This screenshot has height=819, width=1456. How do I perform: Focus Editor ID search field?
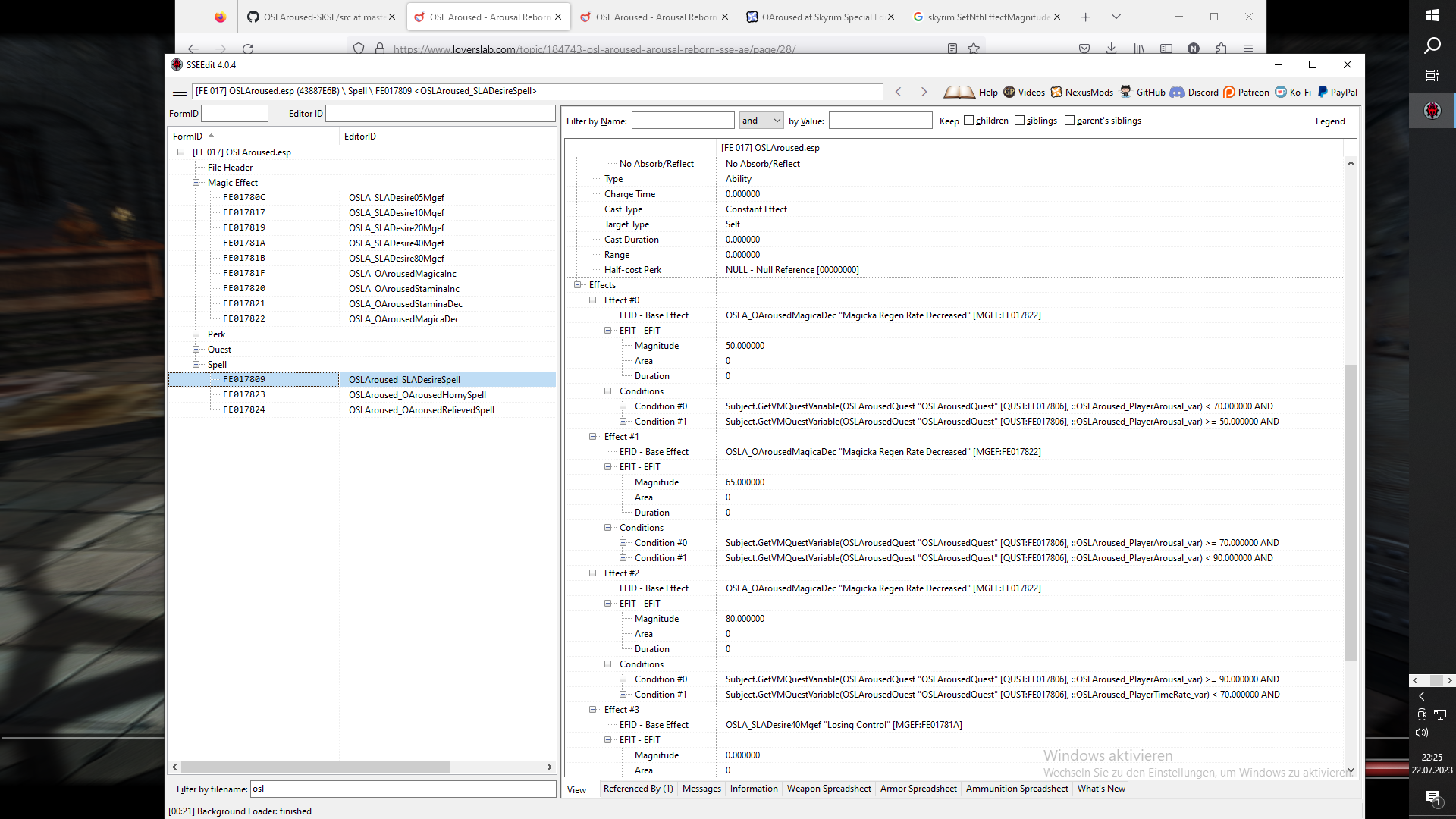(x=441, y=114)
